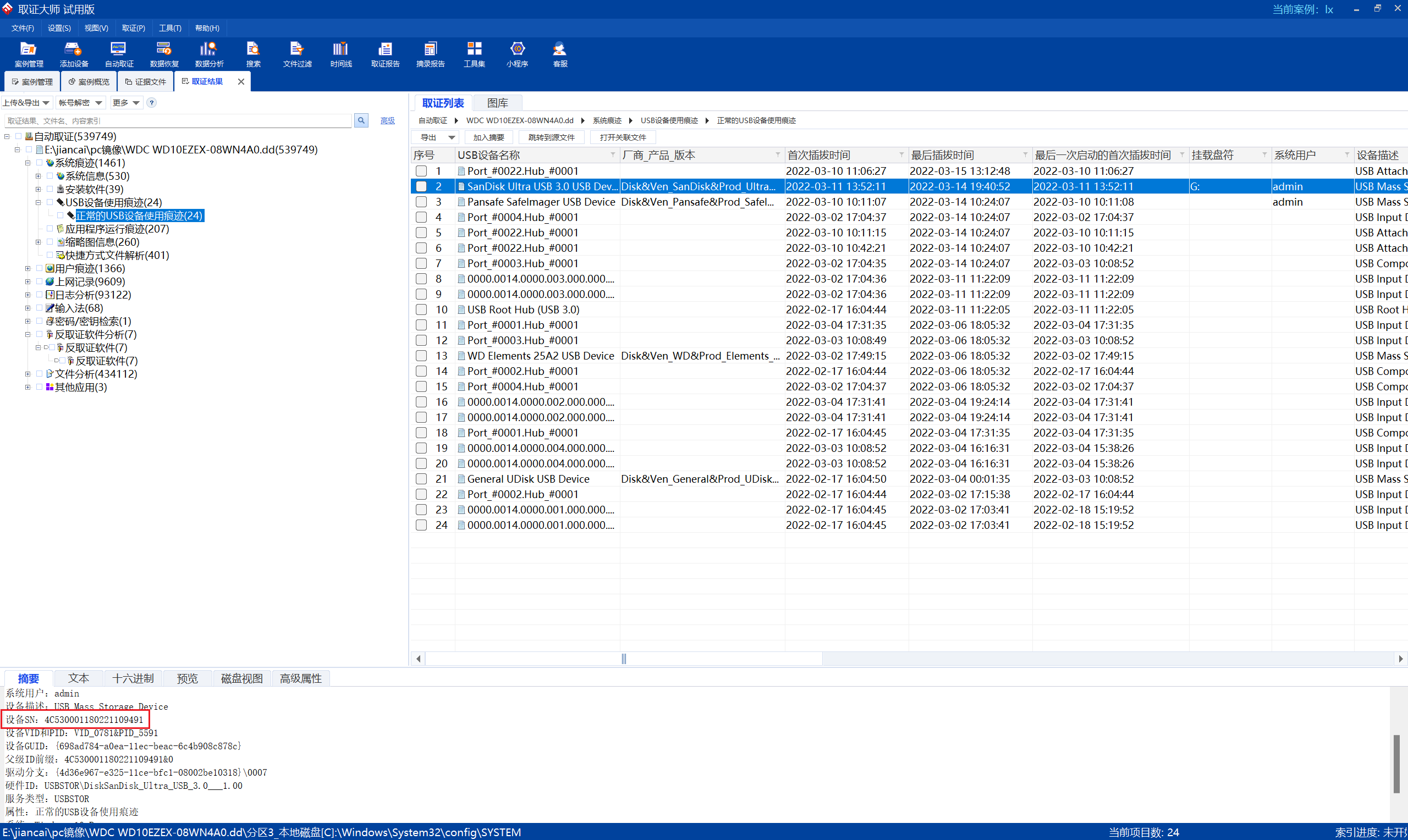Click the 跳转到源文件 button
Screen dimensions: 1408x840
click(x=552, y=137)
